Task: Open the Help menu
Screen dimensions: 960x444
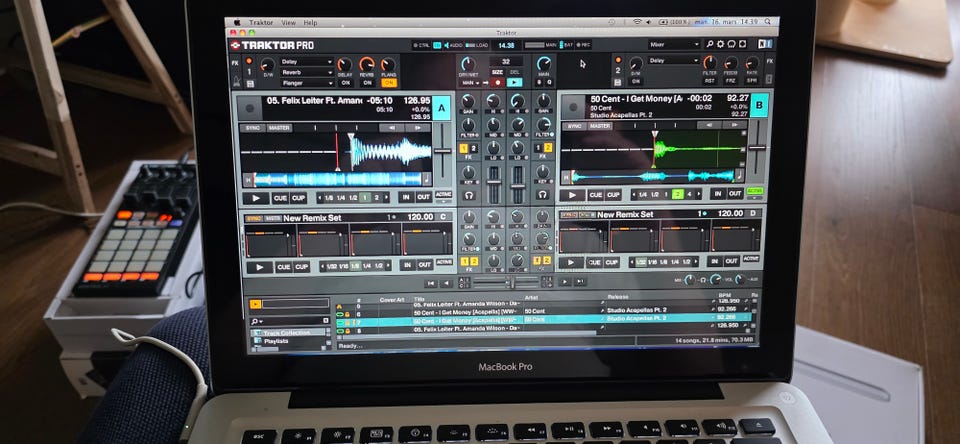Action: 310,23
